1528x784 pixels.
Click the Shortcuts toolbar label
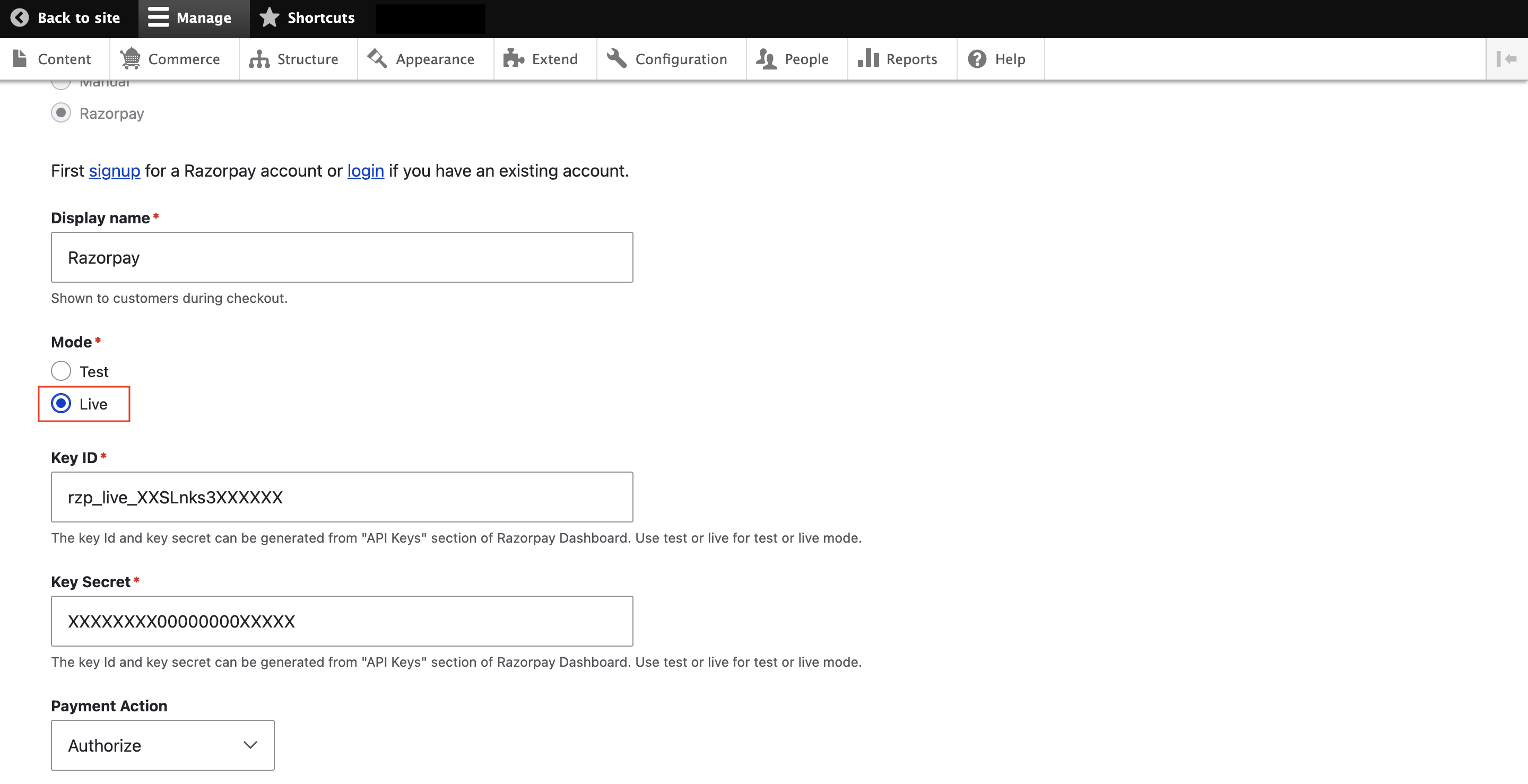tap(321, 18)
